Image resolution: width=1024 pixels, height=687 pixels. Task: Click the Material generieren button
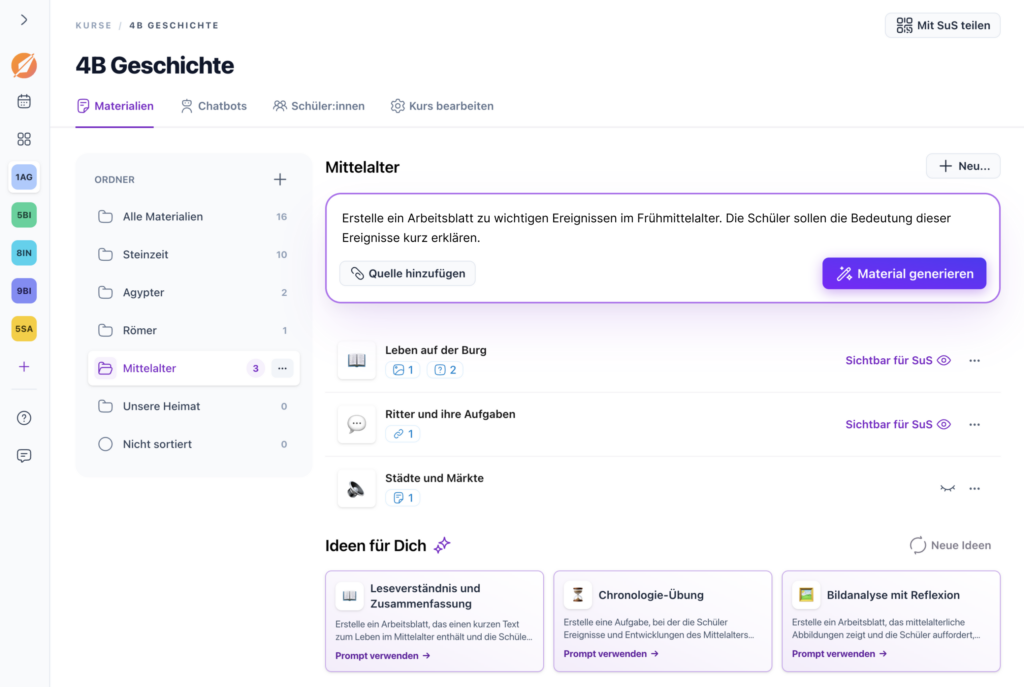click(x=904, y=274)
